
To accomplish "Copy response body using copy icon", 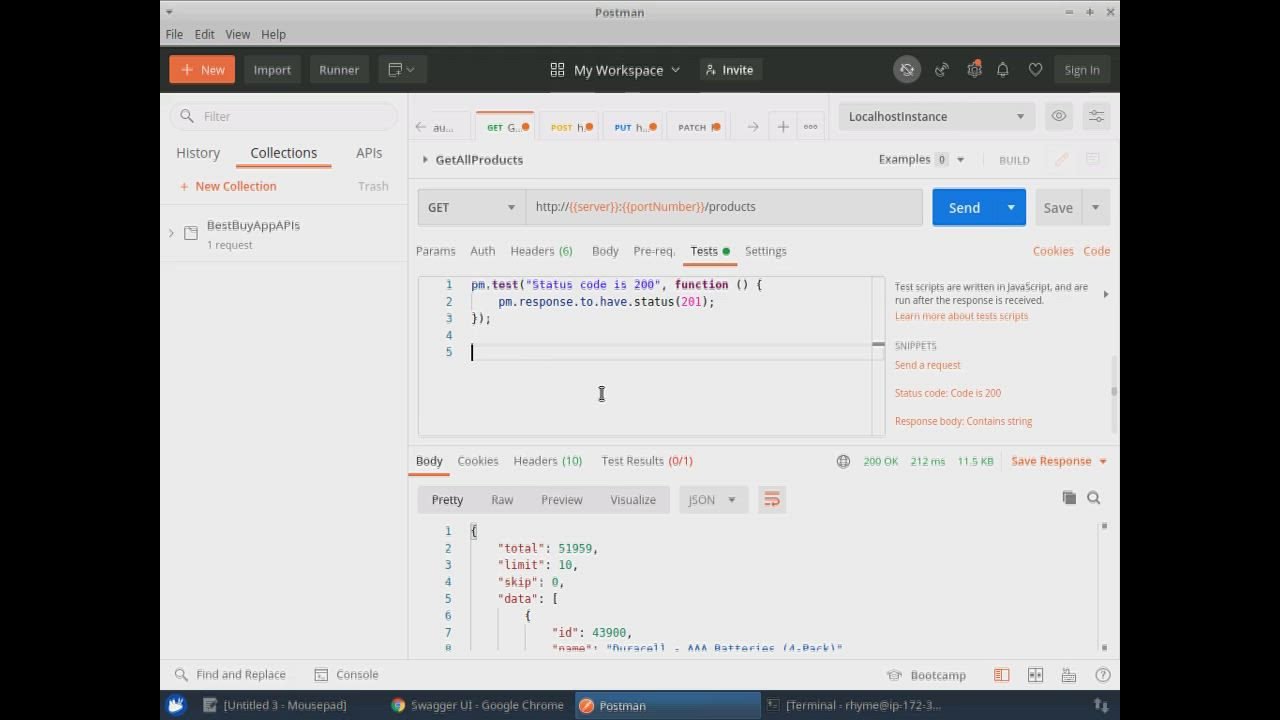I will (x=1069, y=498).
